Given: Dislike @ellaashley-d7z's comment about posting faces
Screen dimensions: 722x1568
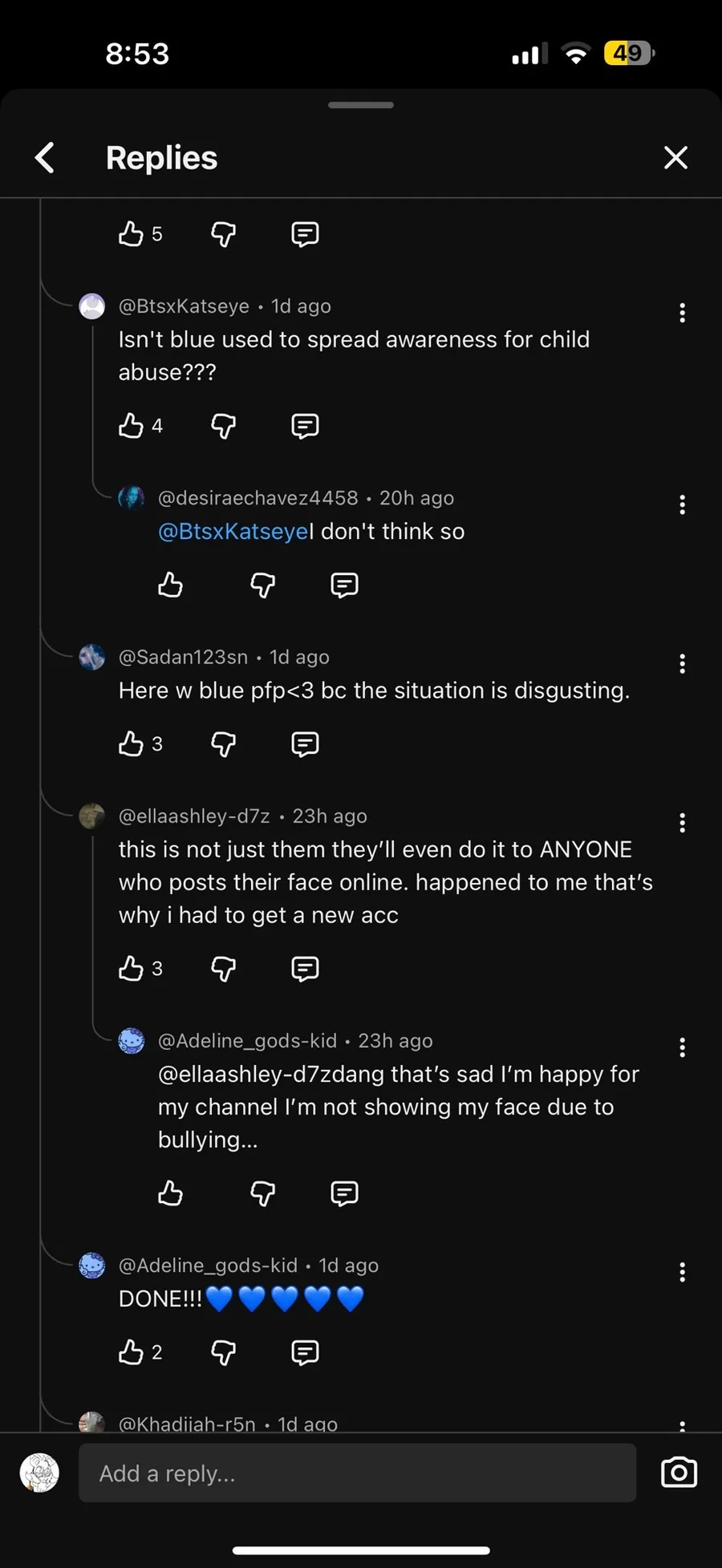Looking at the screenshot, I should click(x=223, y=969).
